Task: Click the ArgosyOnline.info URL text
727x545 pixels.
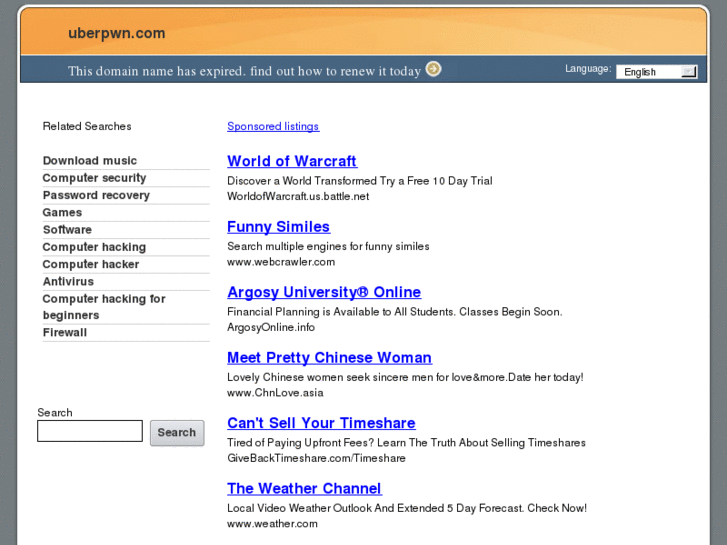Action: click(271, 327)
